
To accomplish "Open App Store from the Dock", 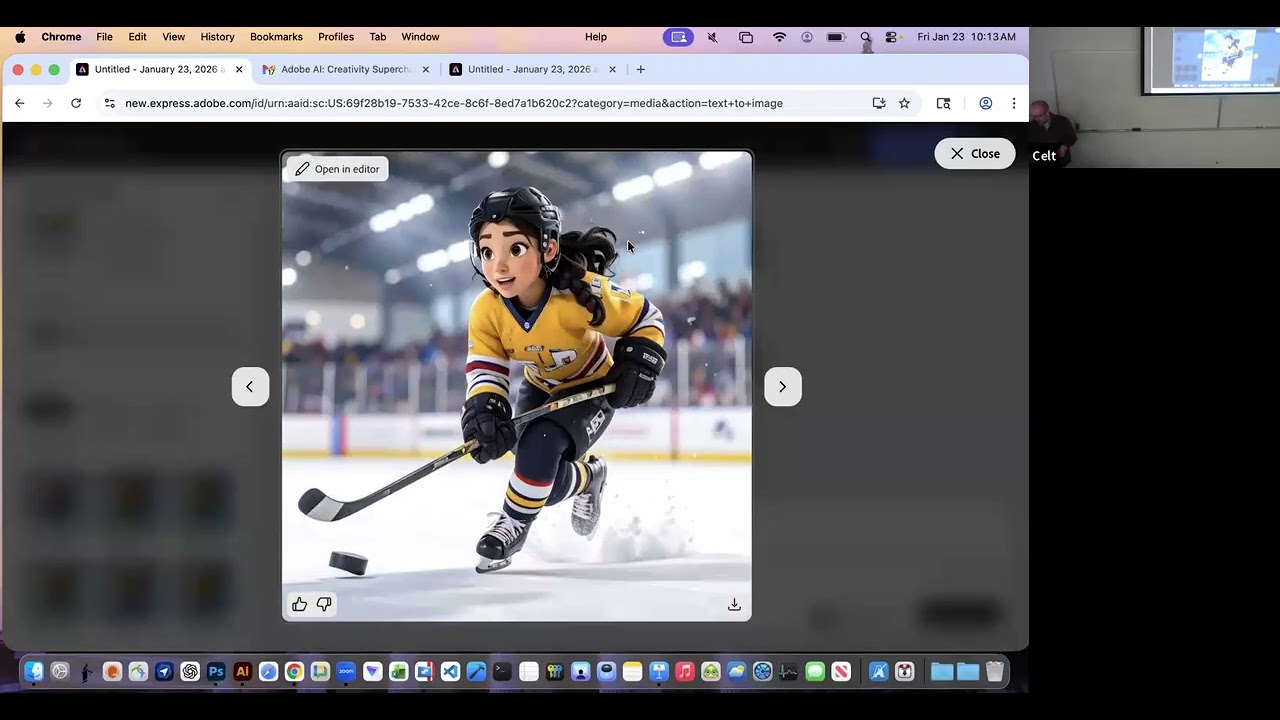I will 879,672.
